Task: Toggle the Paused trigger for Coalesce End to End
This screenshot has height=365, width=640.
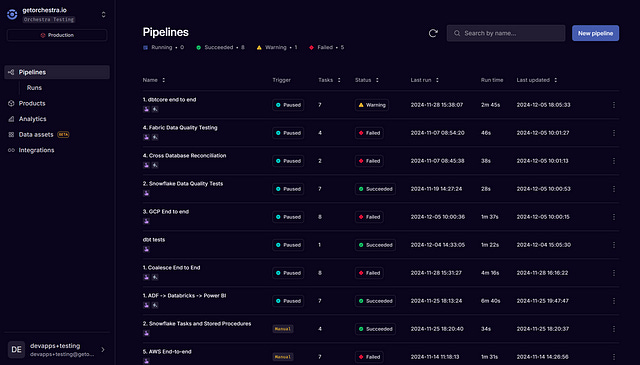Action: [x=288, y=273]
